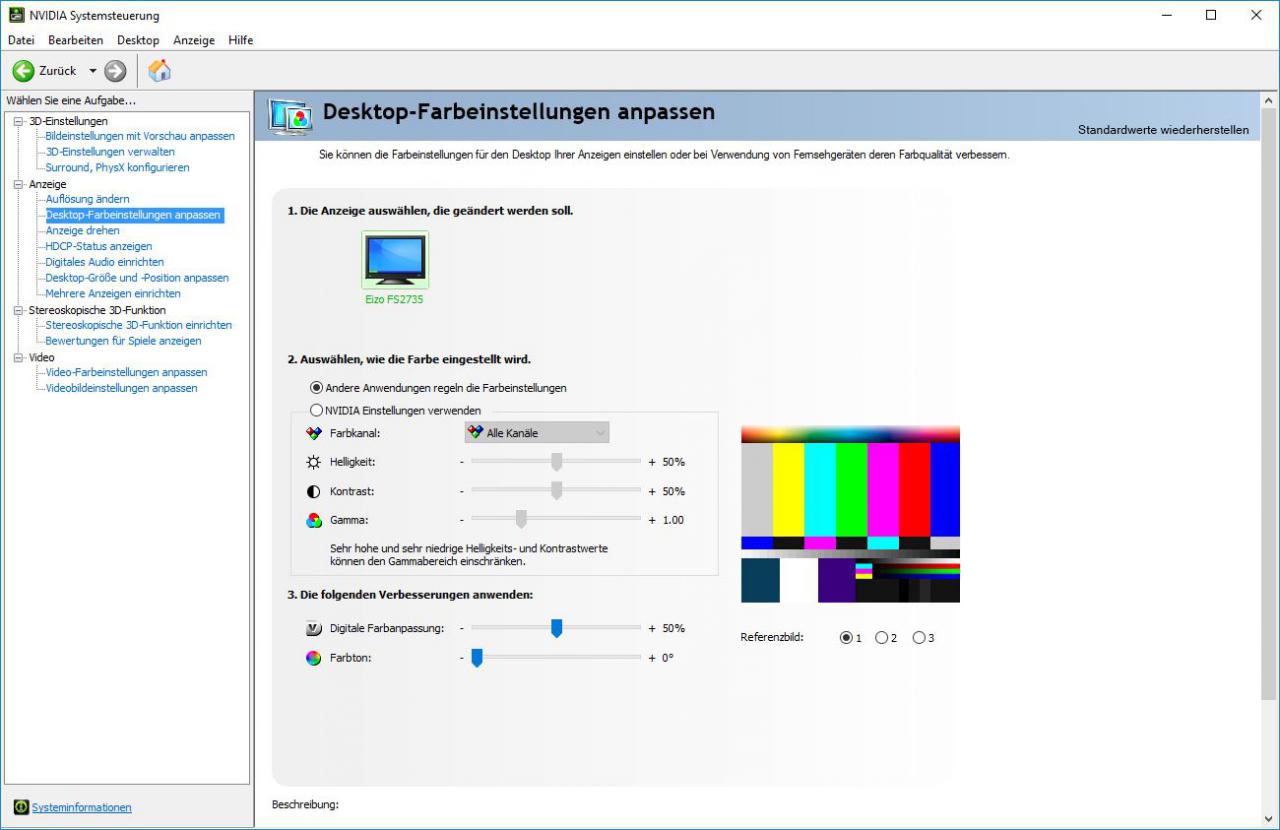Screen dimensions: 1280x830
Task: Open the Hilfe menu
Action: pyautogui.click(x=241, y=40)
